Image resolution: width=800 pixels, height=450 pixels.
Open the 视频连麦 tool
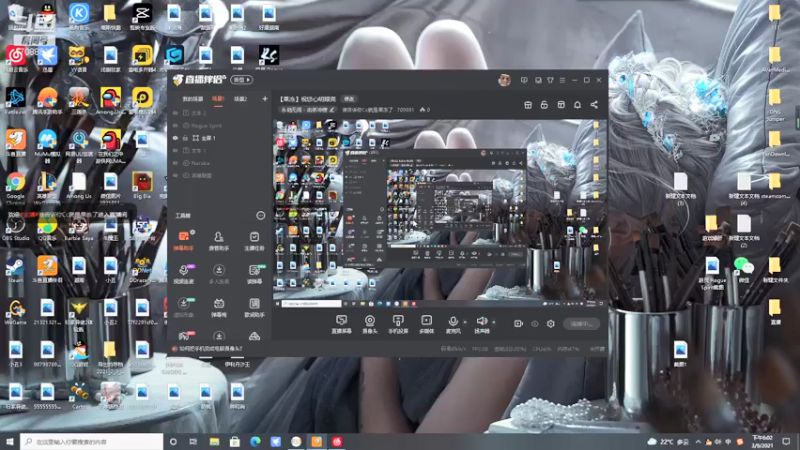(184, 273)
